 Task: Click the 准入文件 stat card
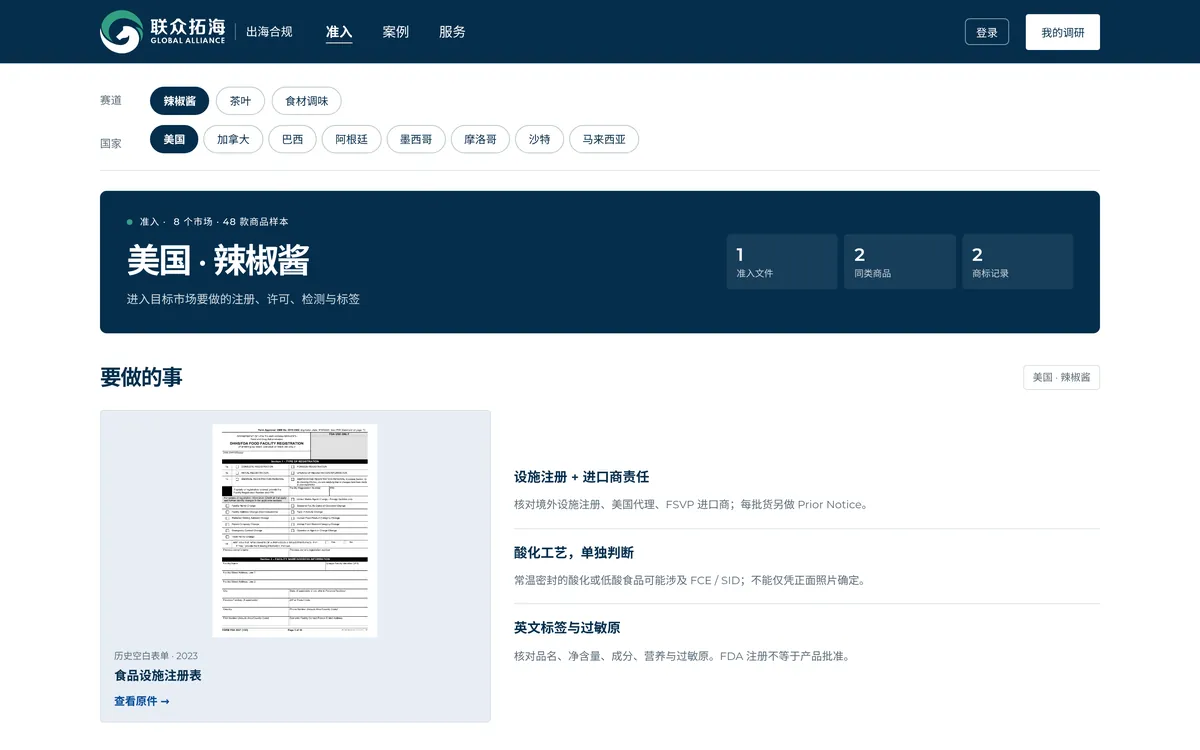(782, 262)
